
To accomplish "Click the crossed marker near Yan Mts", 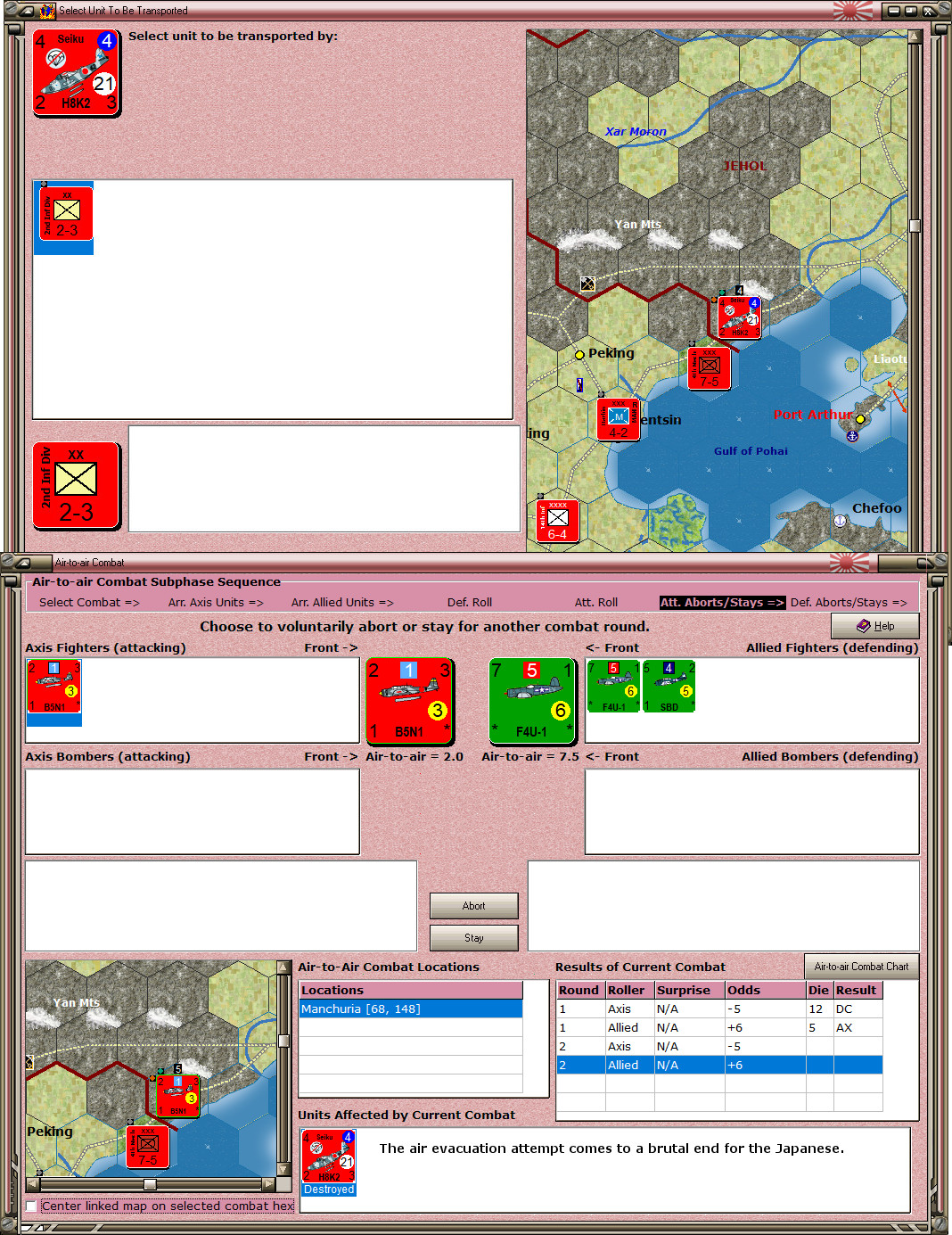I will (587, 284).
